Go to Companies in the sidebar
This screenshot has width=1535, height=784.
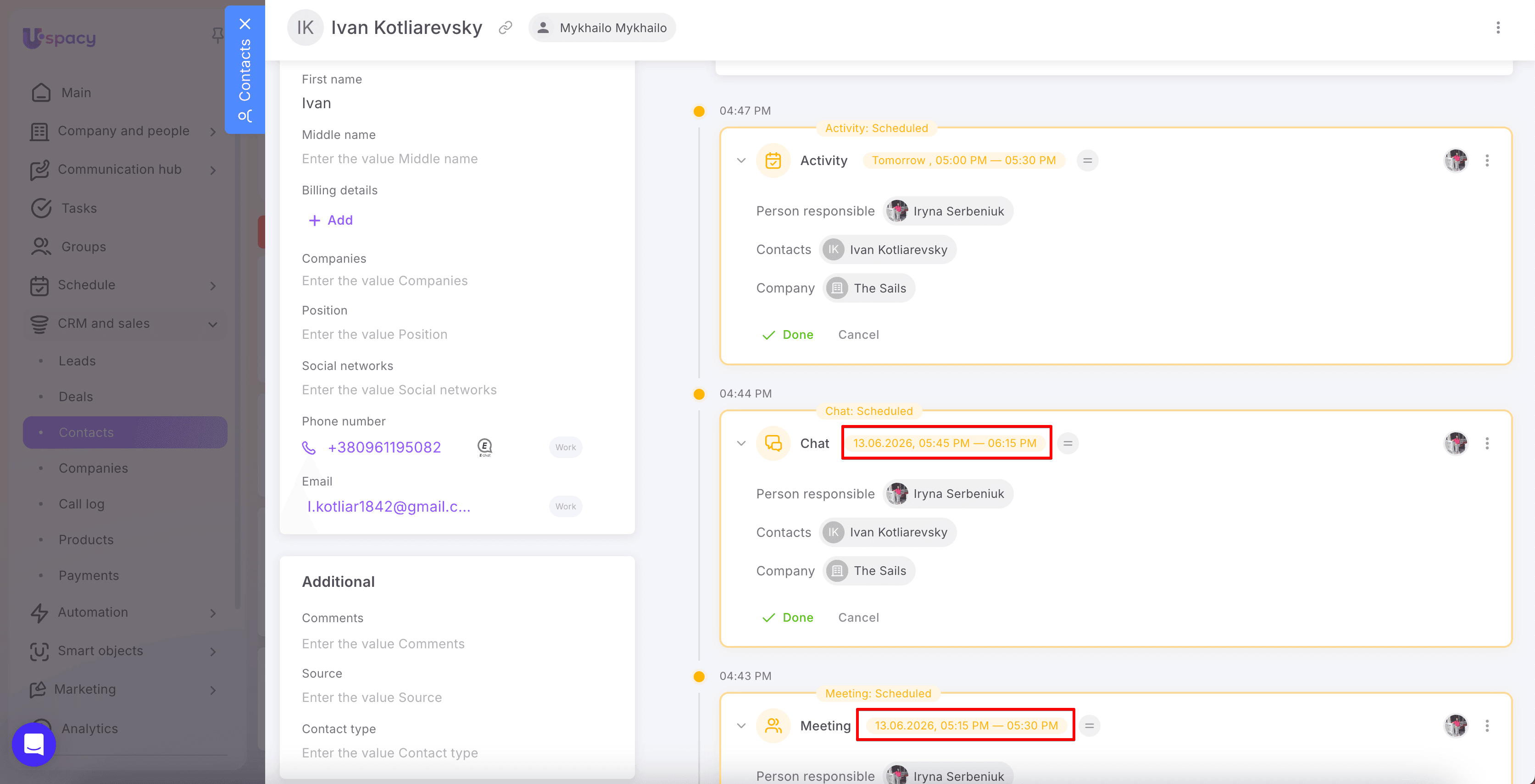point(93,468)
